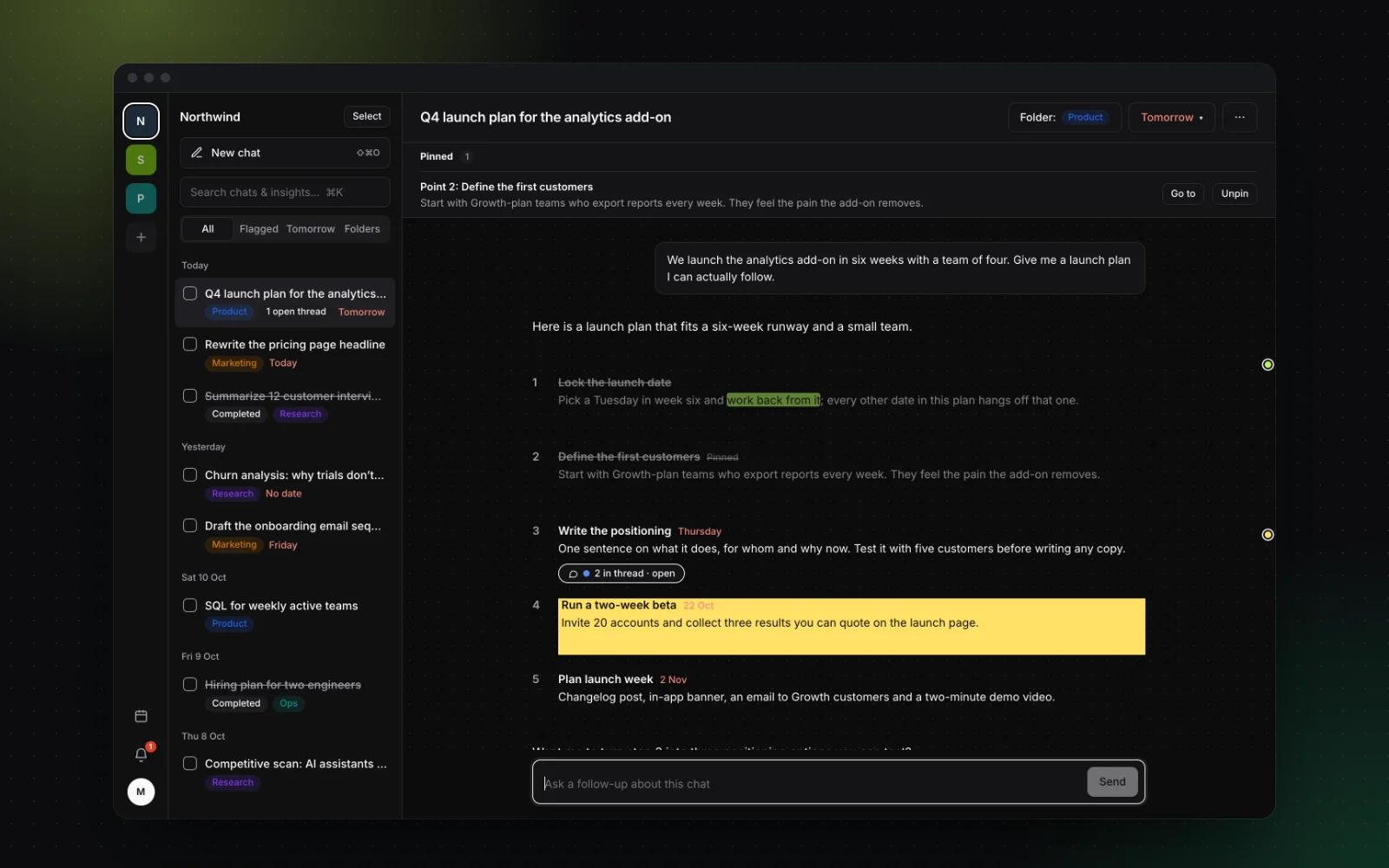
Task: Switch to the teal P workspace
Action: (141, 199)
